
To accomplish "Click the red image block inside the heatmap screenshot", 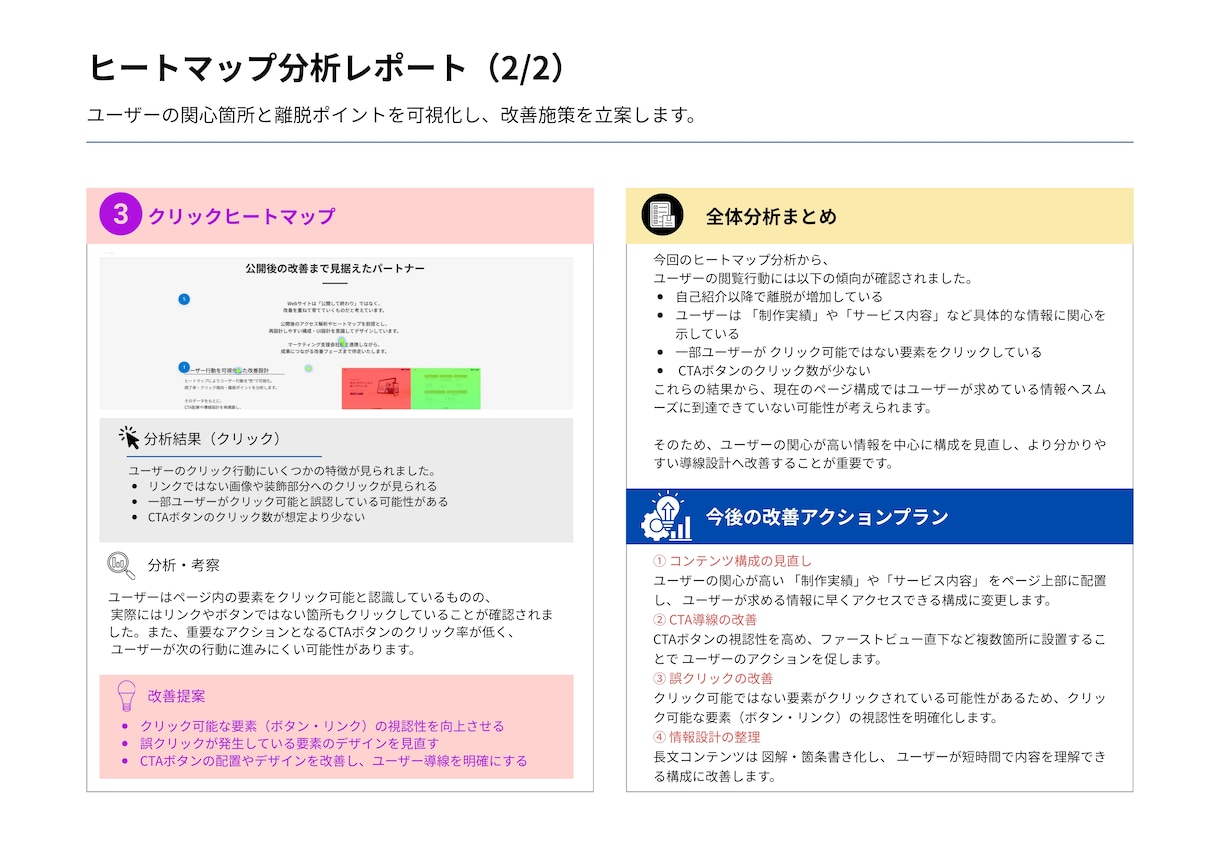I will 376,388.
